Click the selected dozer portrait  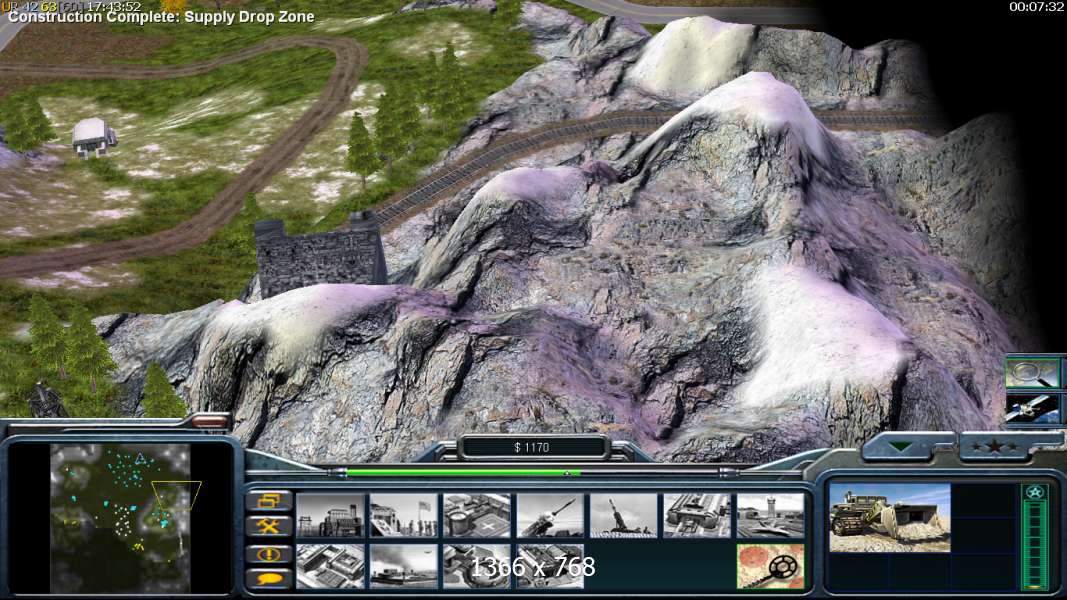coord(890,517)
